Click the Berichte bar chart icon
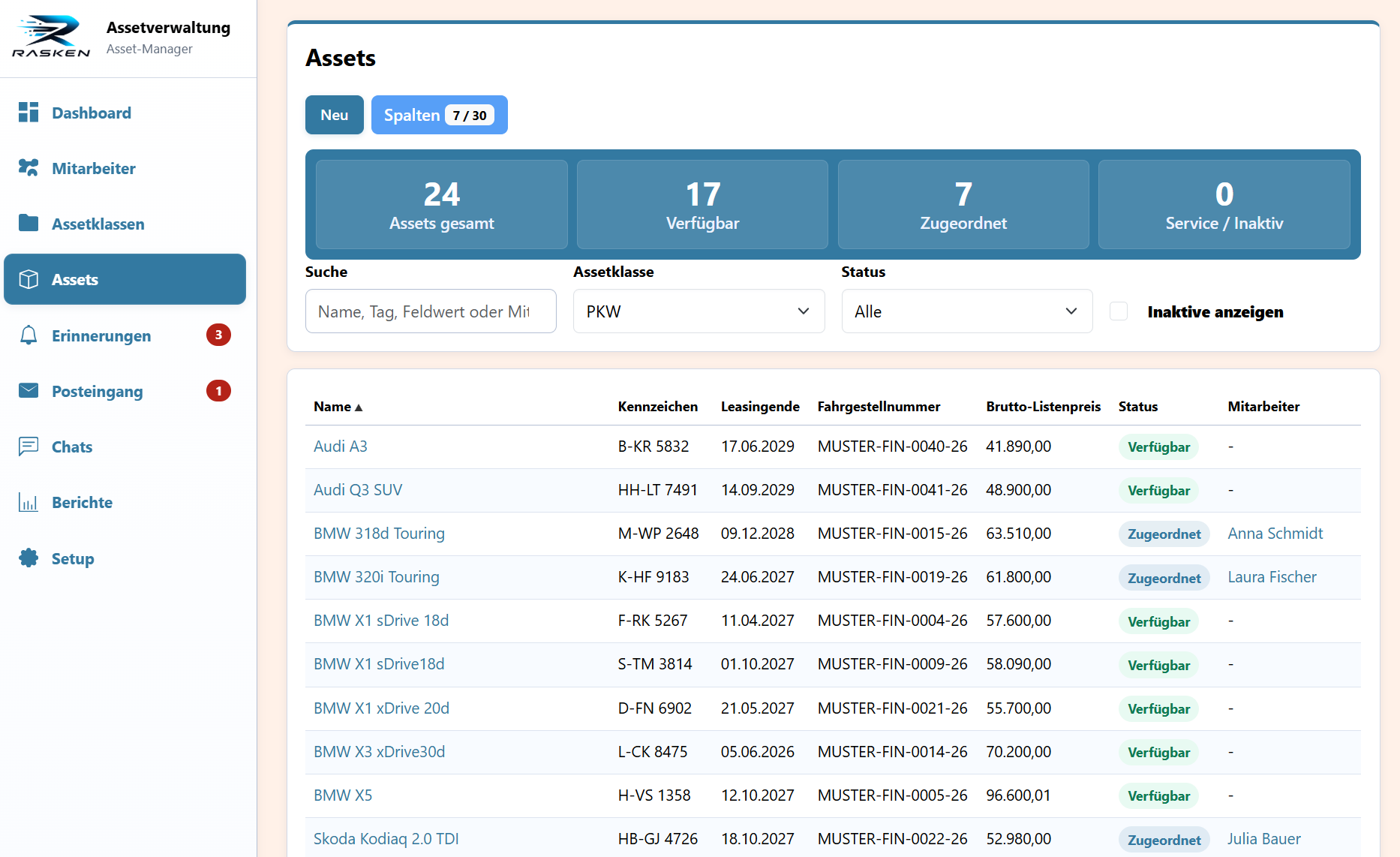The width and height of the screenshot is (1400, 857). coord(29,502)
